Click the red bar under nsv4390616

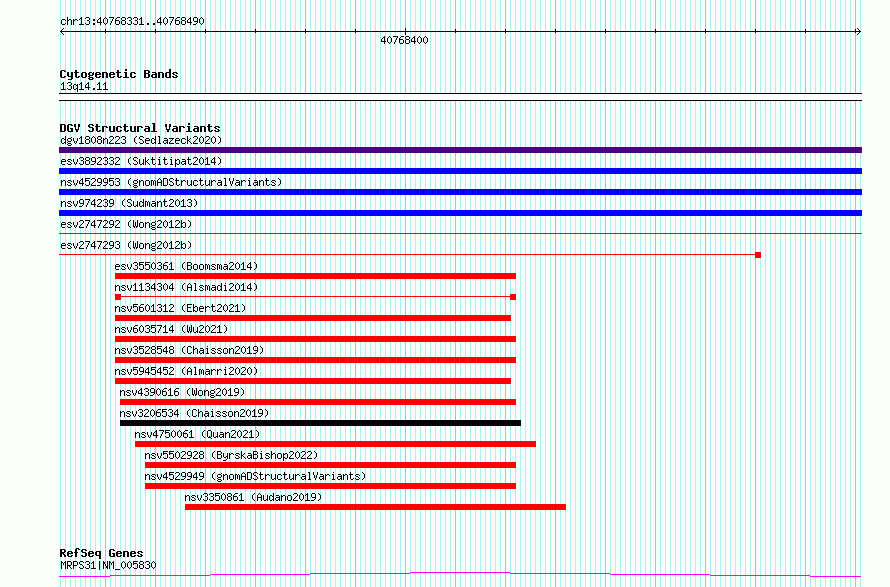point(318,402)
